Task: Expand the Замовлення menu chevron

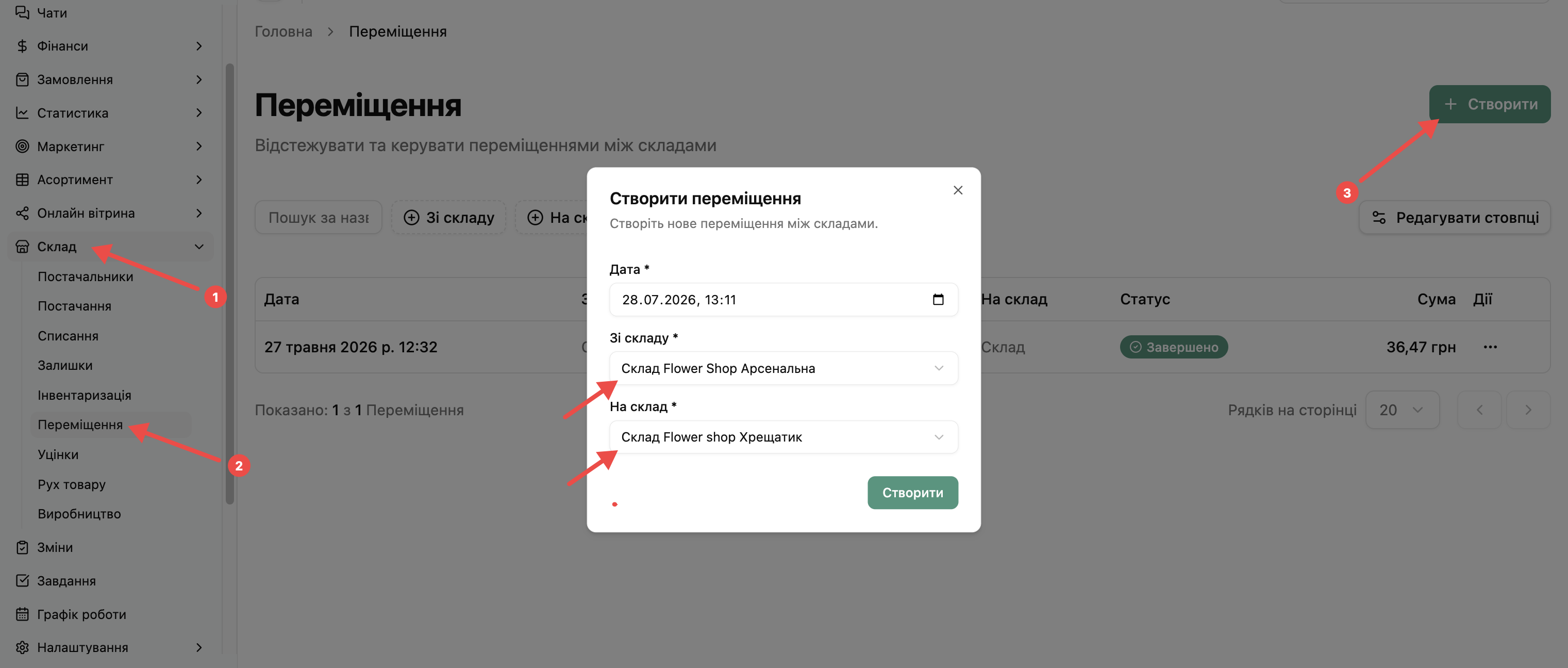Action: (x=199, y=80)
